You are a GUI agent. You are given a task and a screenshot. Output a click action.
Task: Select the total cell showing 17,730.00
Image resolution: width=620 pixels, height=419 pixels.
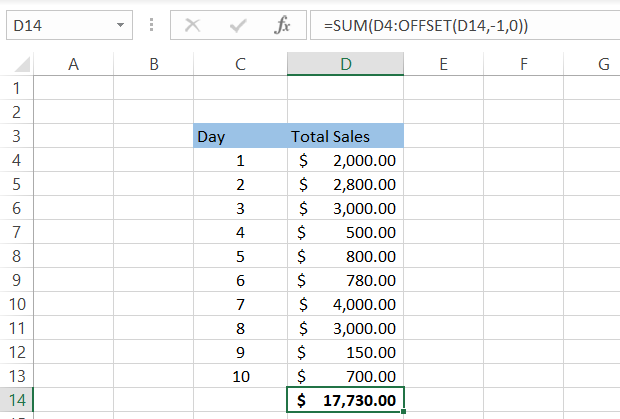point(345,400)
